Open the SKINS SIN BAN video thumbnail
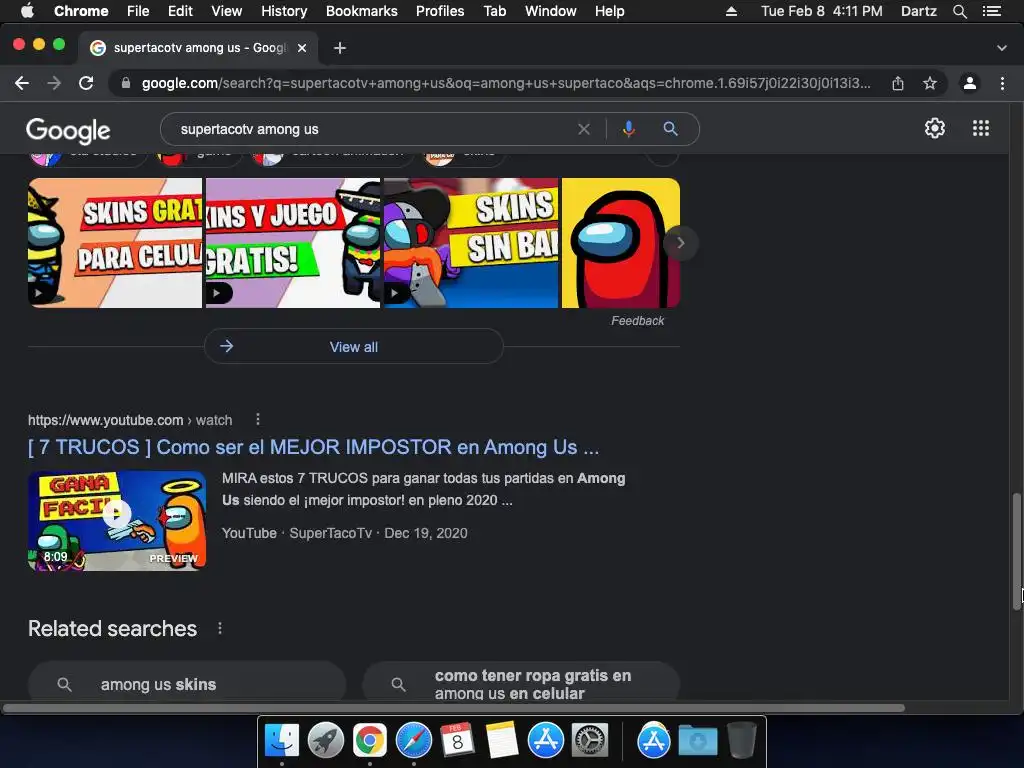Image resolution: width=1024 pixels, height=768 pixels. (x=471, y=243)
